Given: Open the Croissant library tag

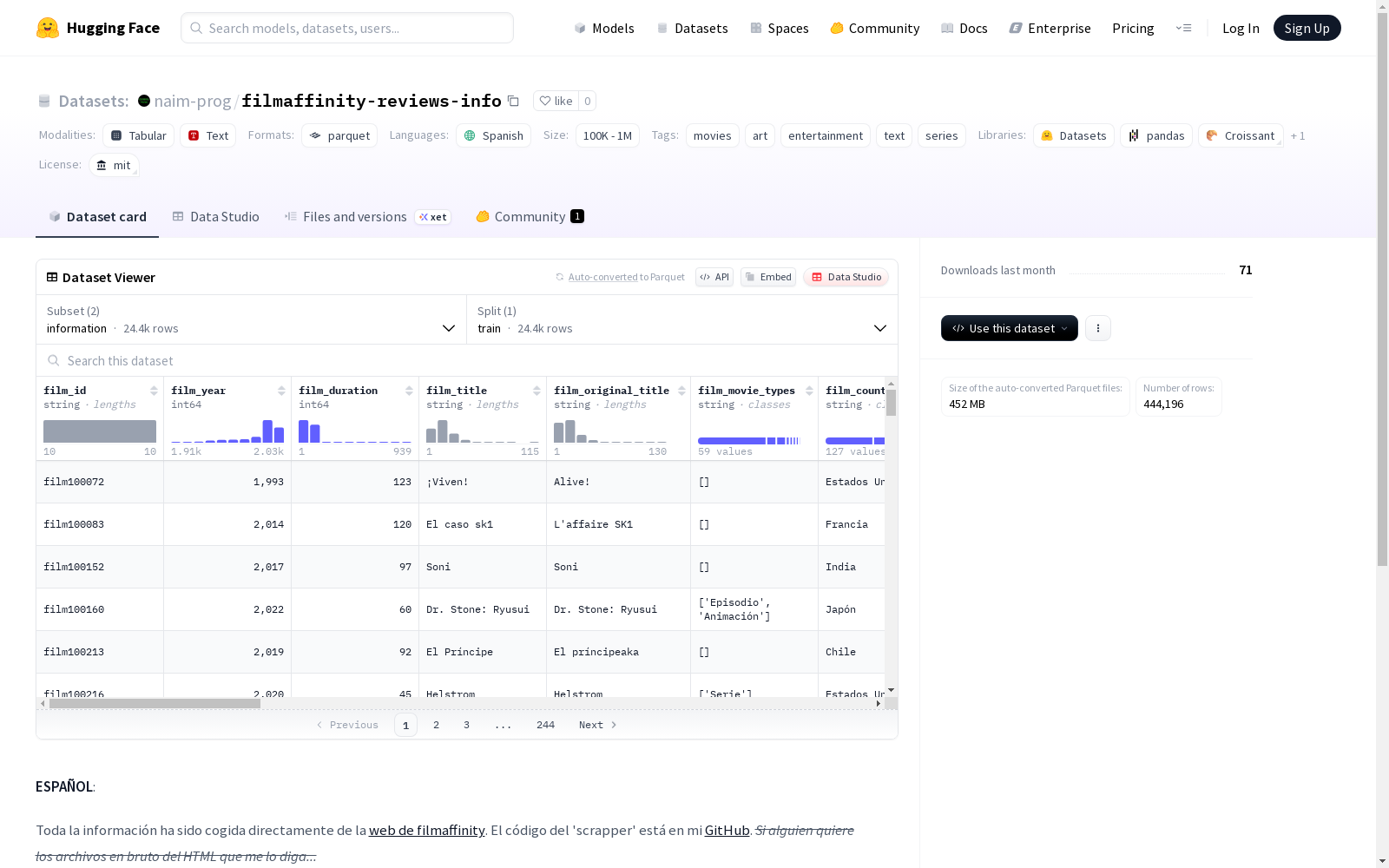Looking at the screenshot, I should pyautogui.click(x=1241, y=135).
